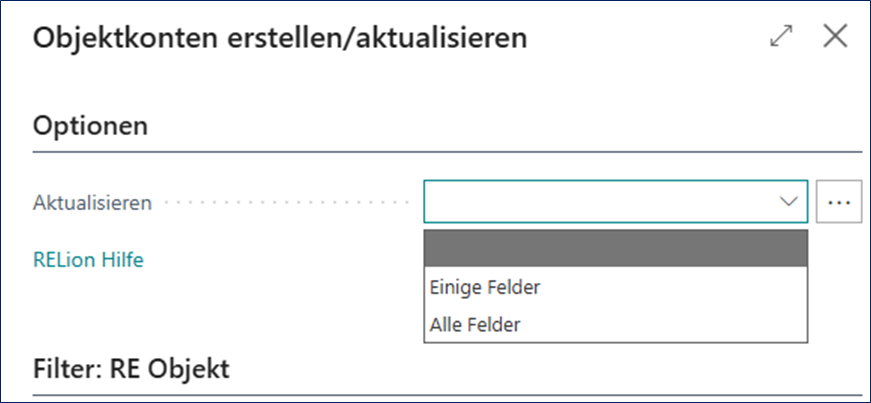Toggle the 'Filter: RE Objekt' section header
The width and height of the screenshot is (871, 403).
pyautogui.click(x=131, y=369)
